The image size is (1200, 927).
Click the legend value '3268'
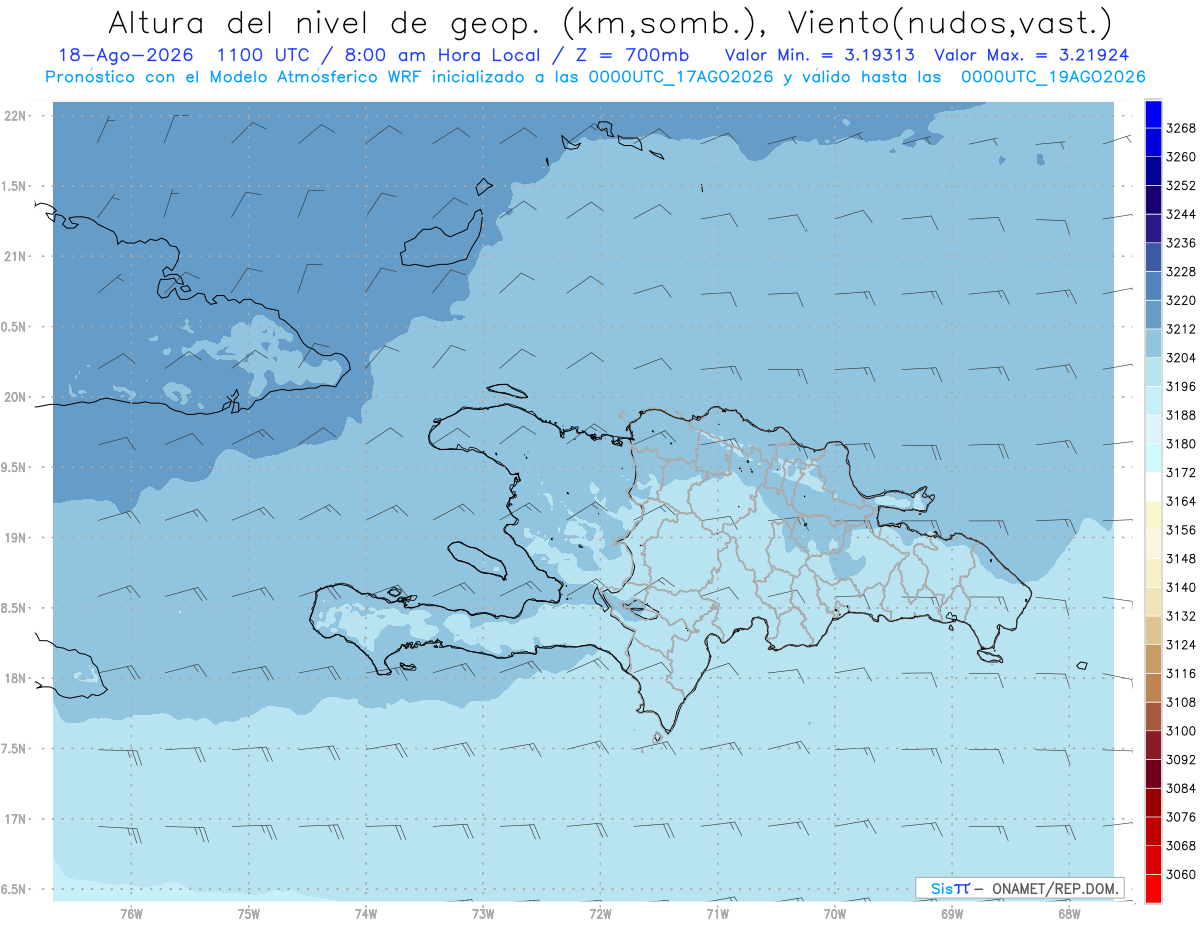click(1181, 128)
